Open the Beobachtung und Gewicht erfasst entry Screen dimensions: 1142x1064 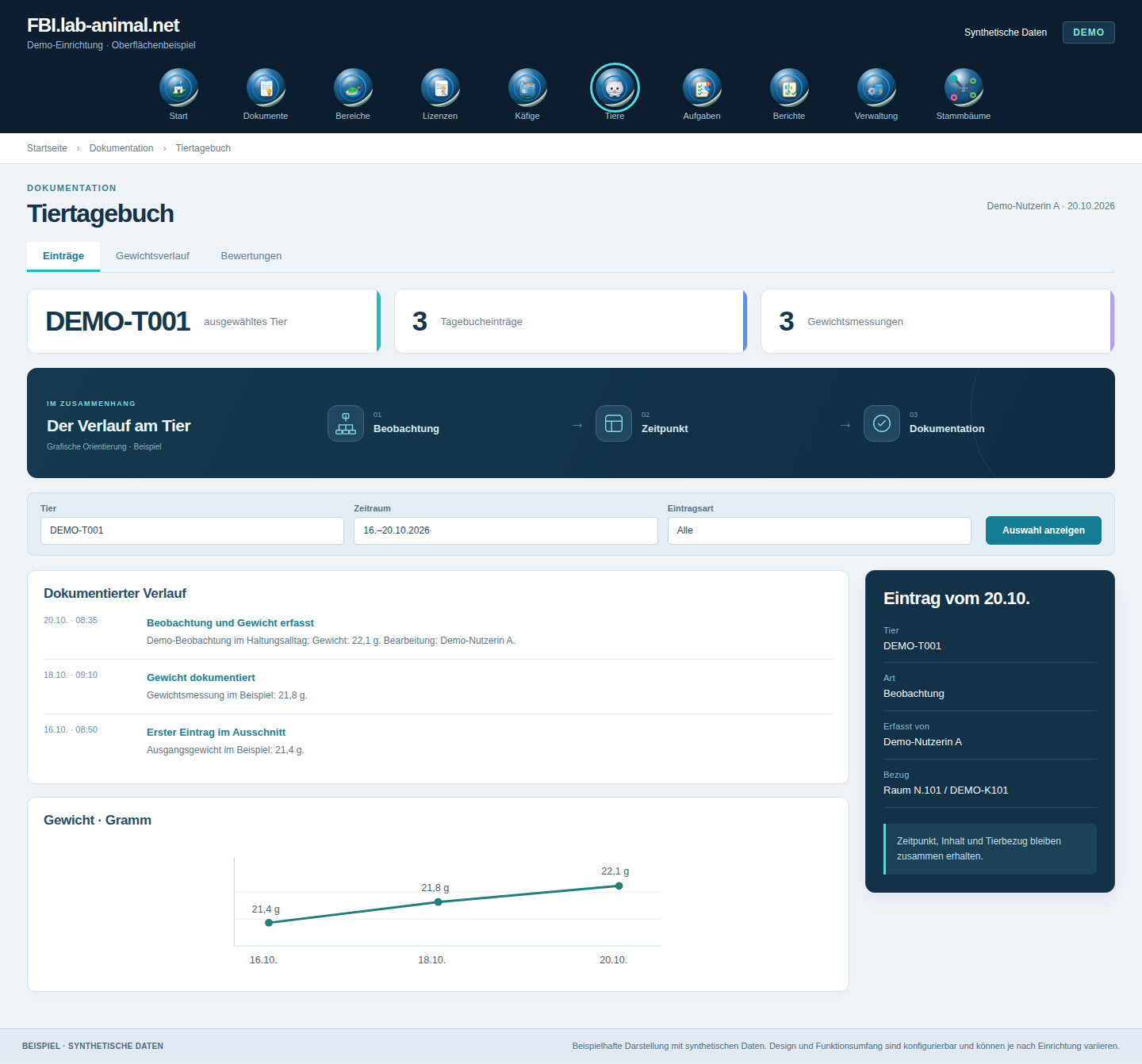230,623
